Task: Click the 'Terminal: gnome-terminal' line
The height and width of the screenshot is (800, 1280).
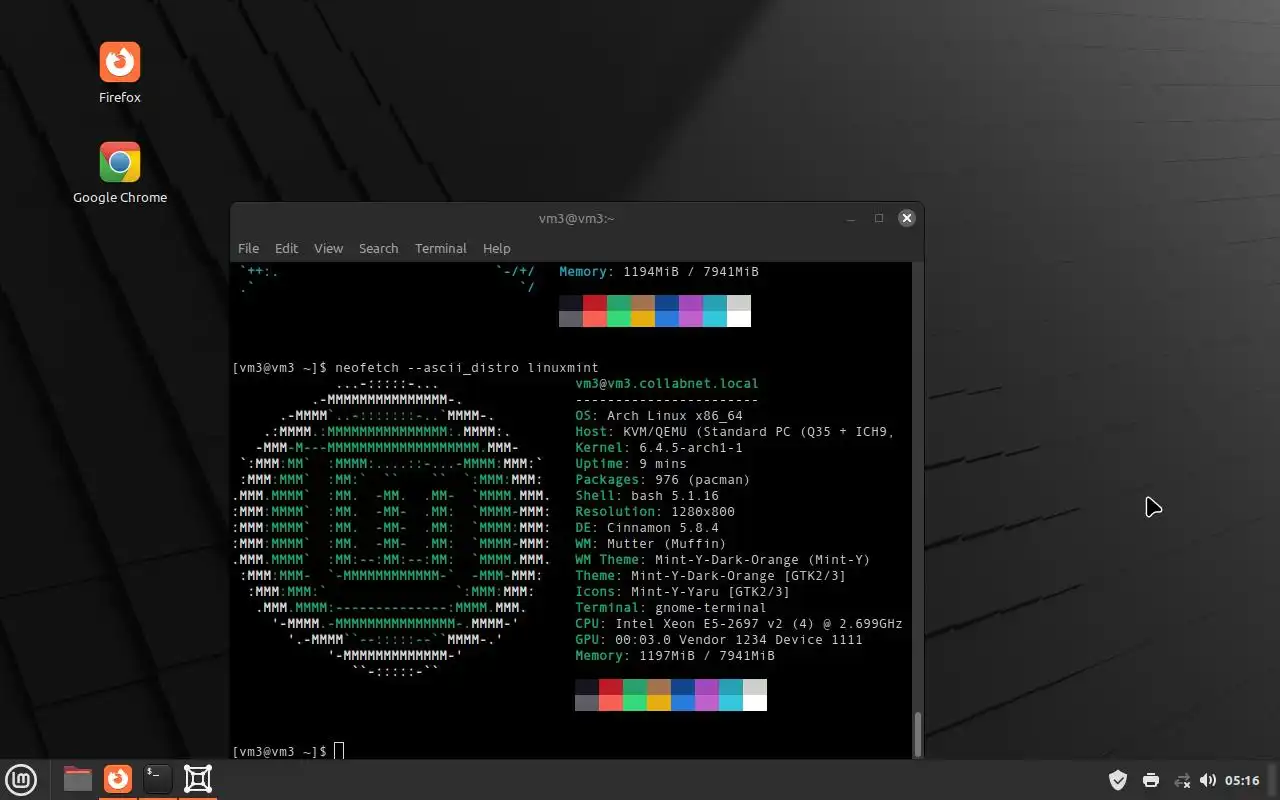Action: point(671,607)
